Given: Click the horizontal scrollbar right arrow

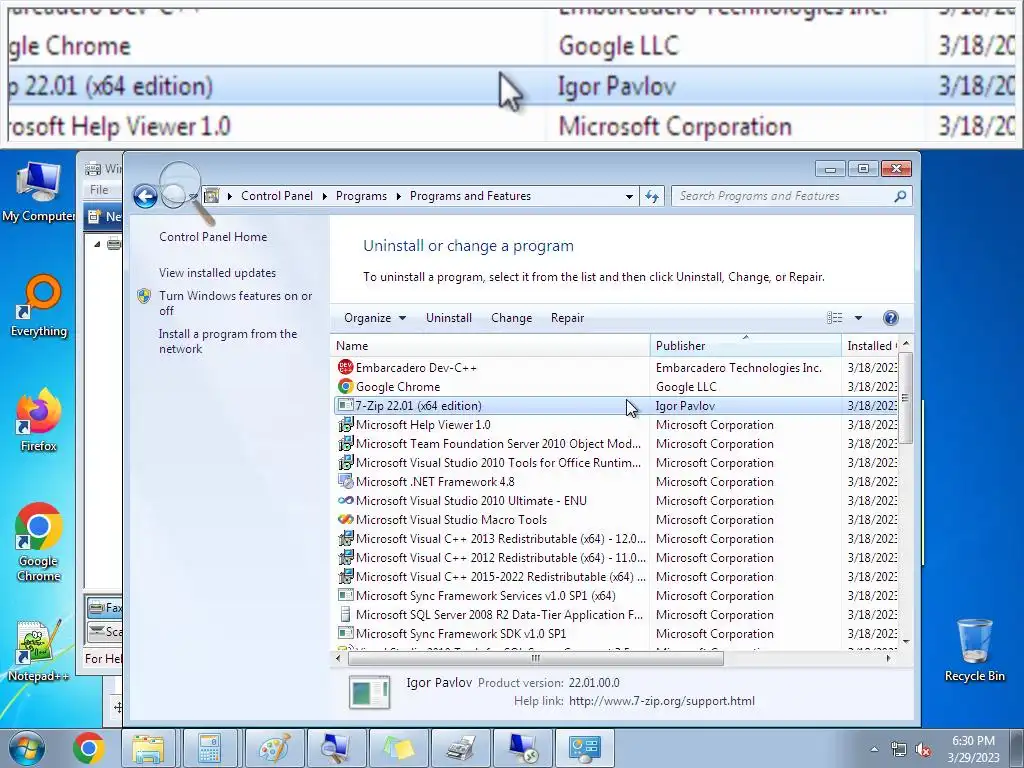Looking at the screenshot, I should (x=889, y=658).
